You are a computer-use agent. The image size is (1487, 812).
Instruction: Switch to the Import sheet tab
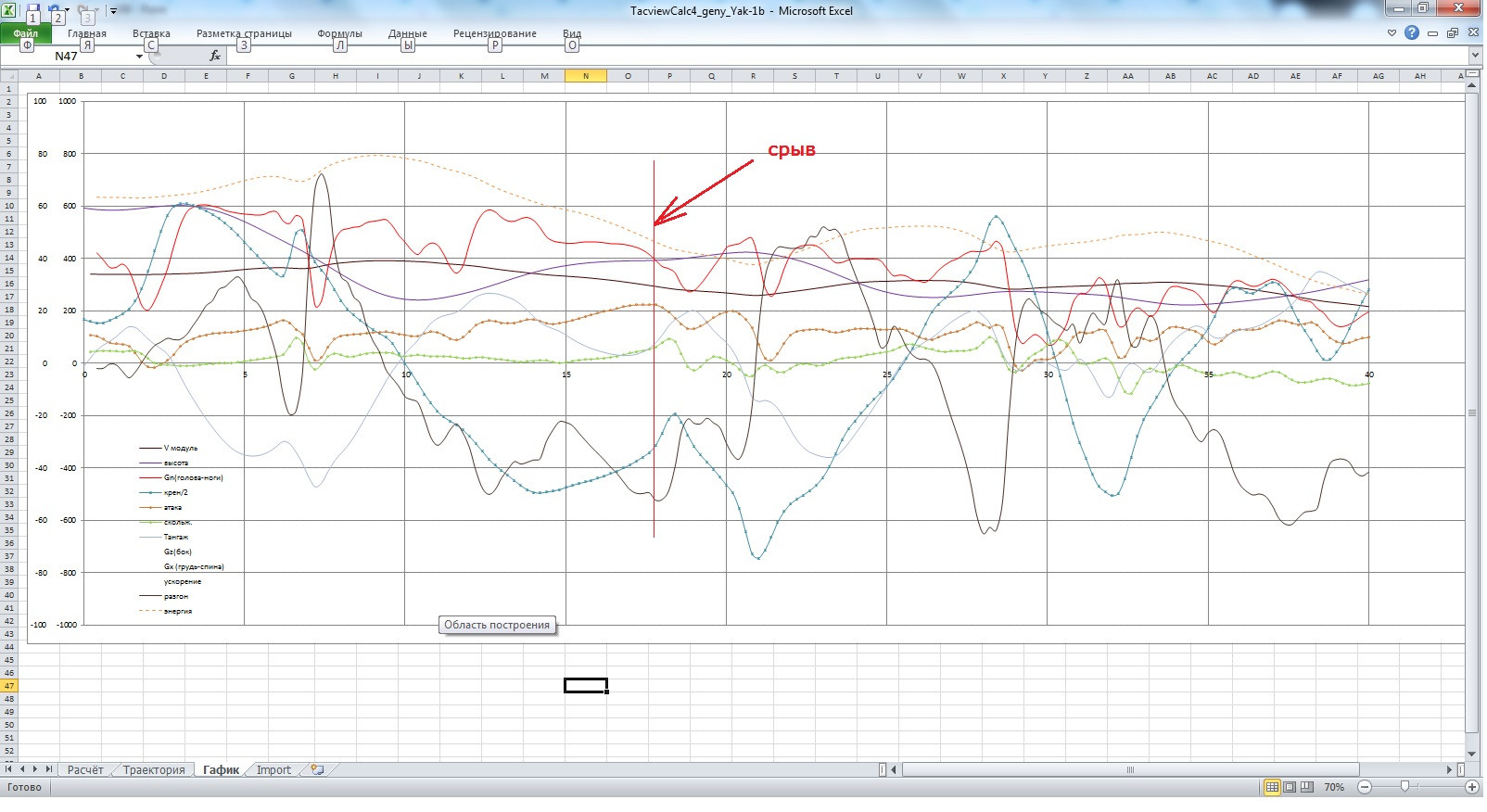pos(273,769)
